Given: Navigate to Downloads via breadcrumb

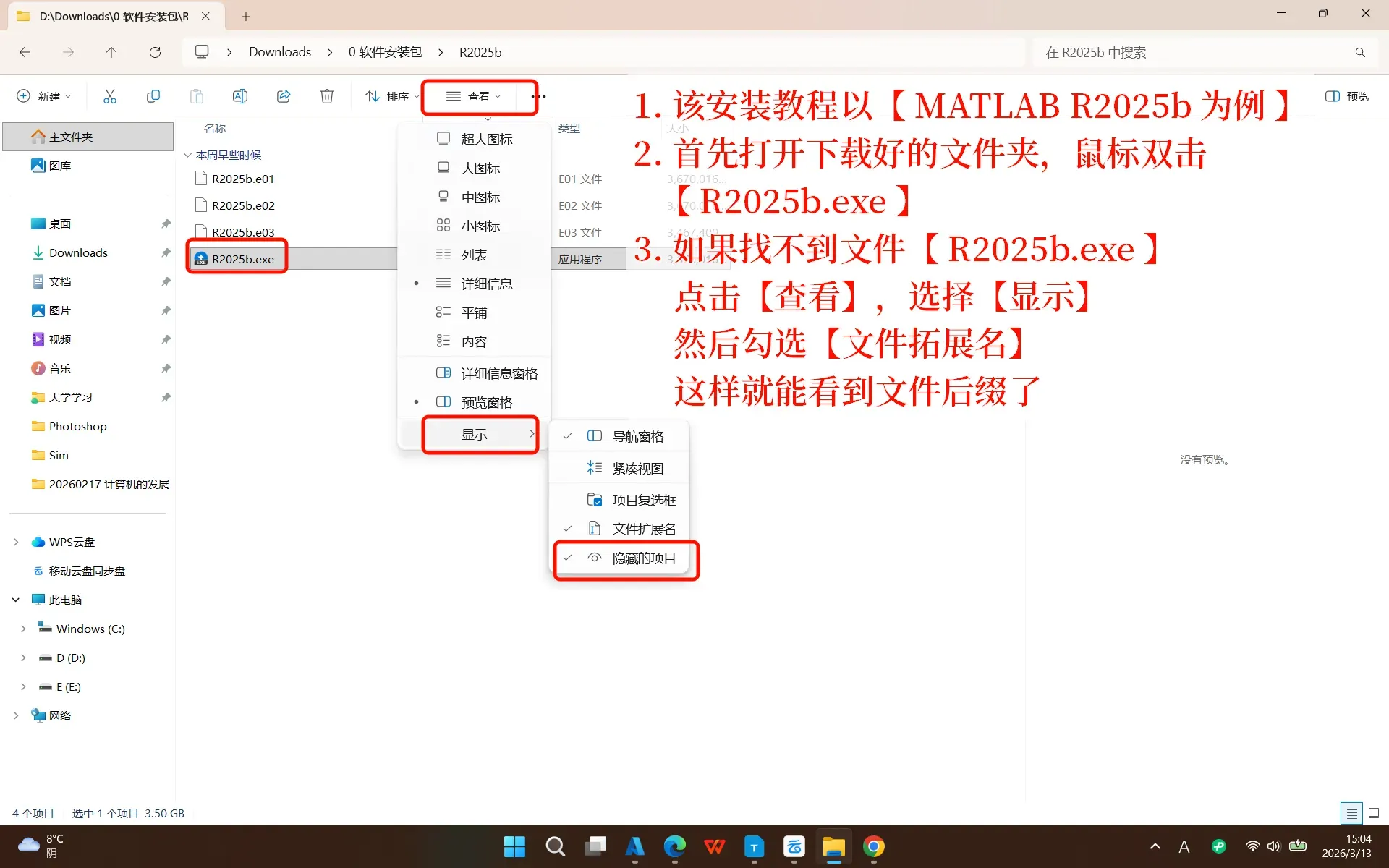Looking at the screenshot, I should (279, 51).
